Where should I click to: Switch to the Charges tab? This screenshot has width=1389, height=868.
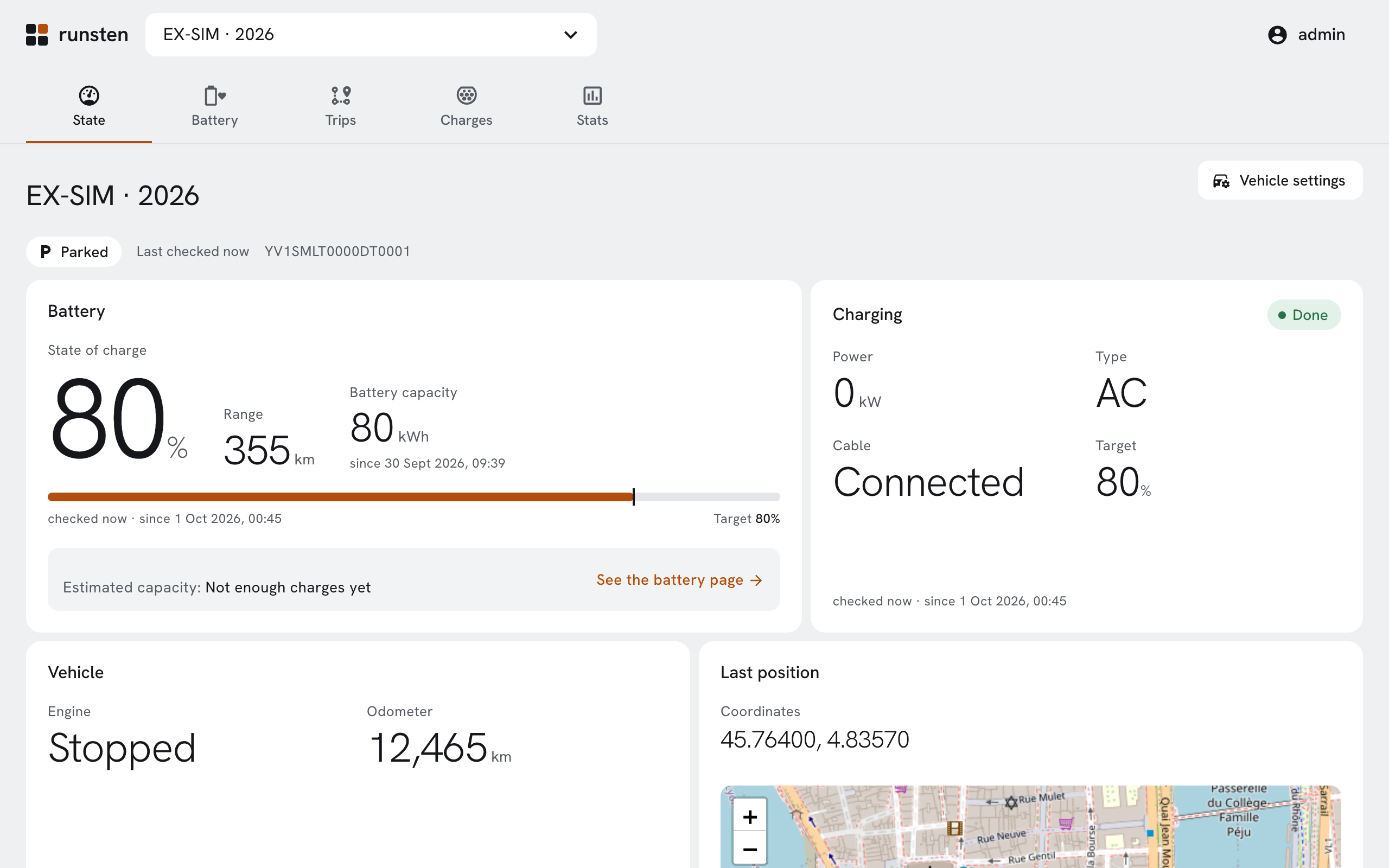point(466,107)
